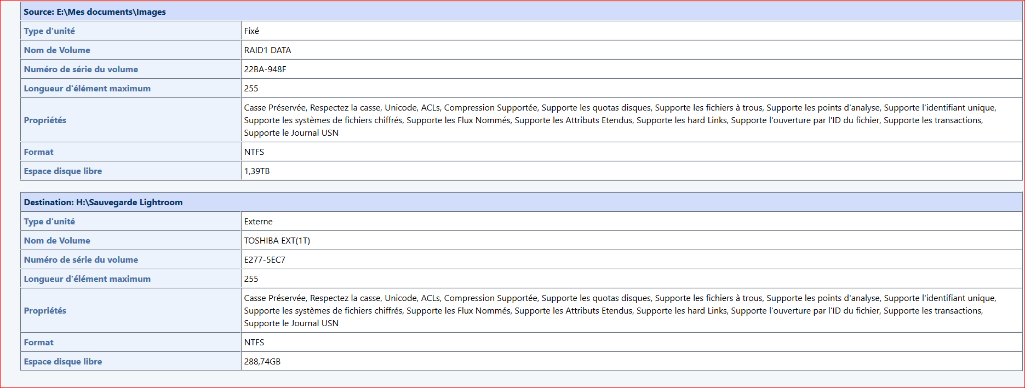
Task: Select the free space value "288,74GB"
Action: tap(263, 361)
